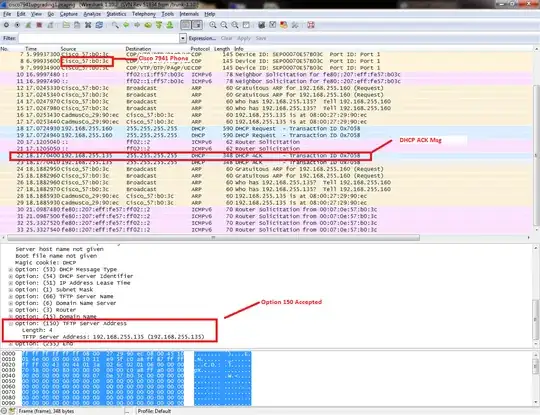This screenshot has height=415, width=540.
Task: Open the preferences icon in toolbar
Action: [295, 25]
